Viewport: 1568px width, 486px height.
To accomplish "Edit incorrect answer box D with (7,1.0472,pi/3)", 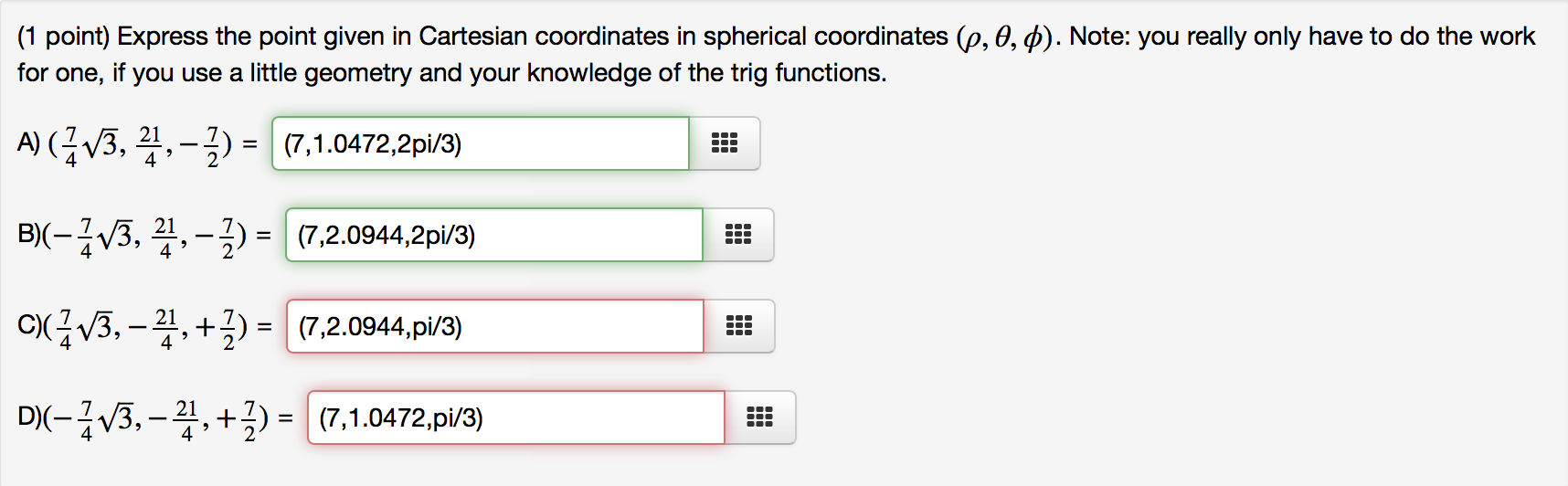I will click(x=516, y=417).
